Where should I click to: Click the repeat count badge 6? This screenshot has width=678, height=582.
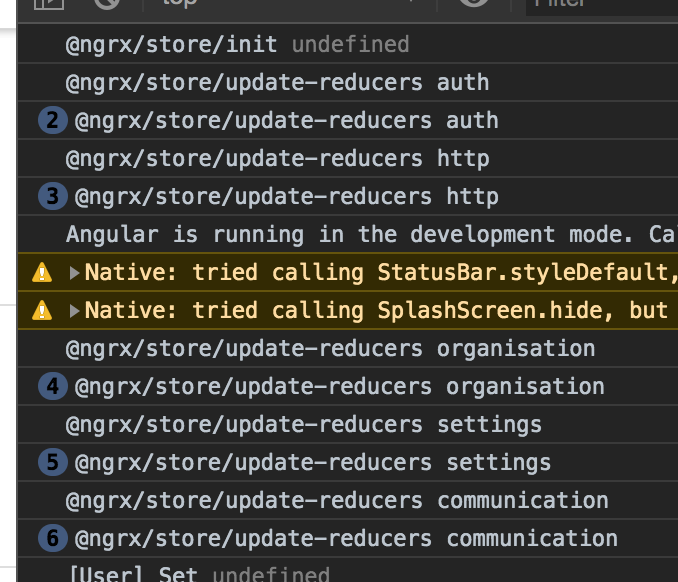53,538
